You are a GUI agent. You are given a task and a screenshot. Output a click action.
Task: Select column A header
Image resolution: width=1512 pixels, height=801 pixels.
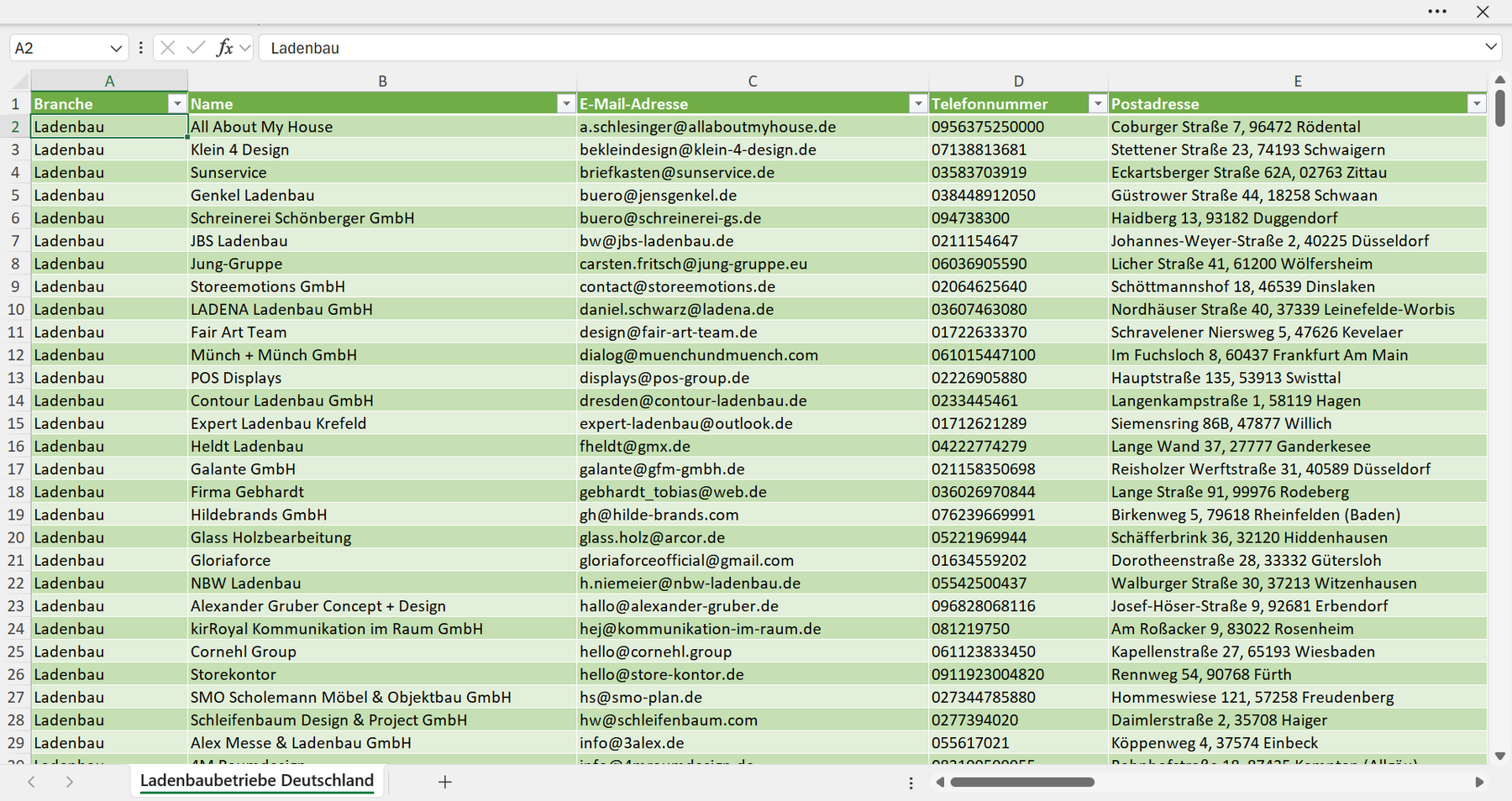tap(109, 81)
